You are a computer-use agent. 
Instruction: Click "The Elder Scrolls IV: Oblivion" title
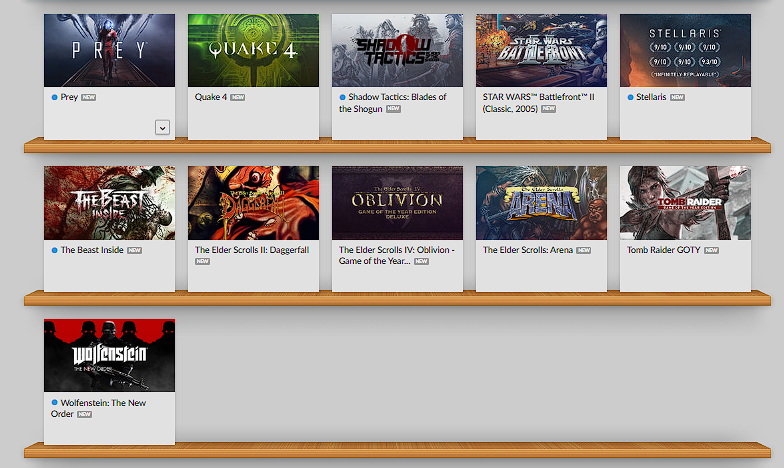(x=396, y=255)
